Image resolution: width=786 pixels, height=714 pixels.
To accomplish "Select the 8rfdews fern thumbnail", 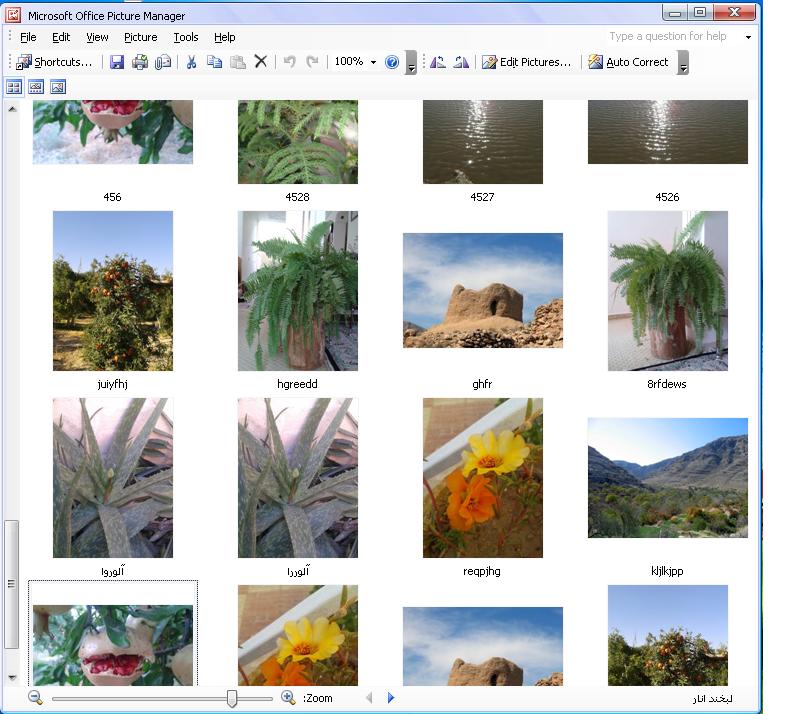I will pos(668,291).
